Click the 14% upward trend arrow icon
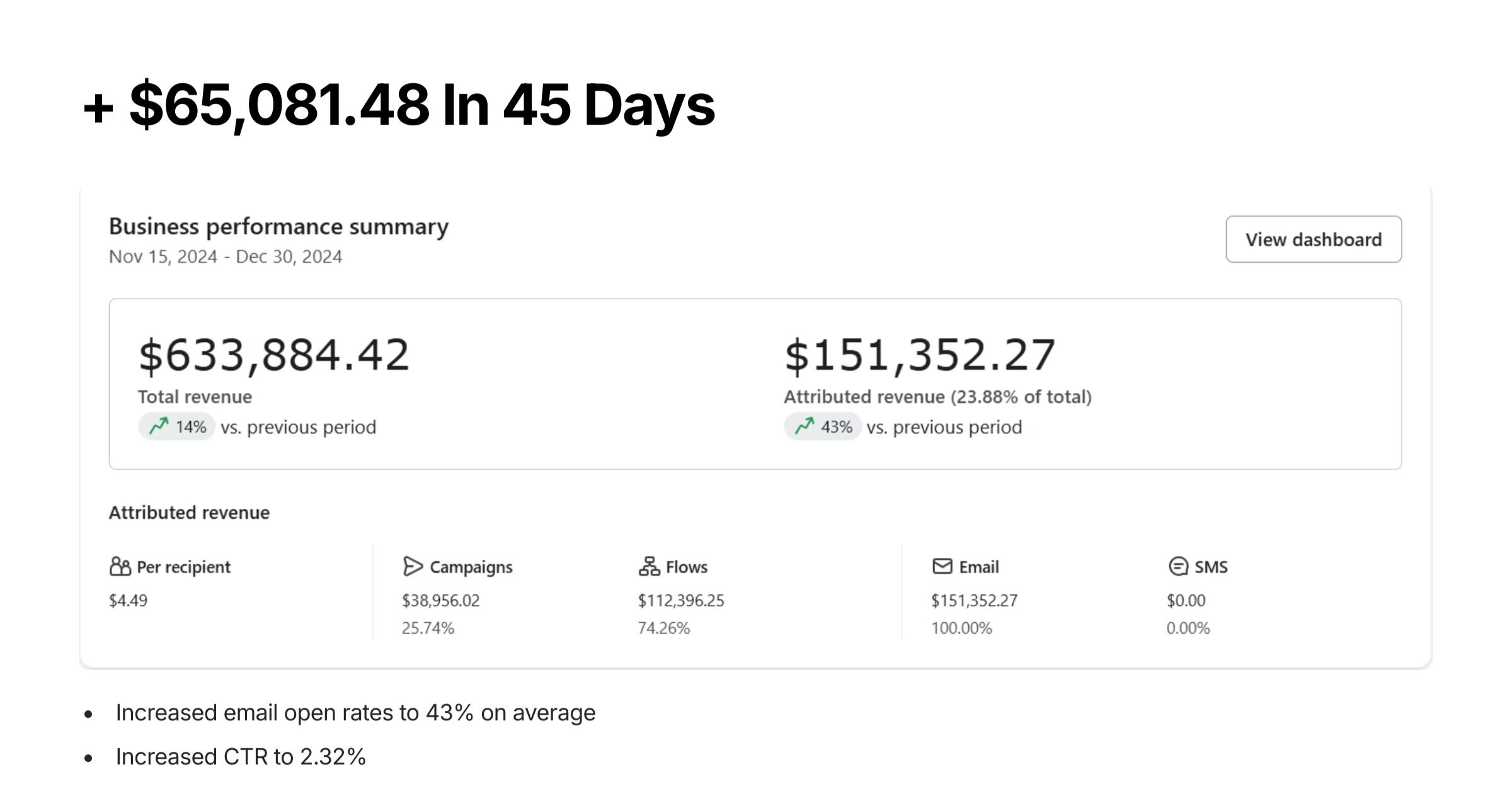The height and width of the screenshot is (794, 1512). (159, 426)
